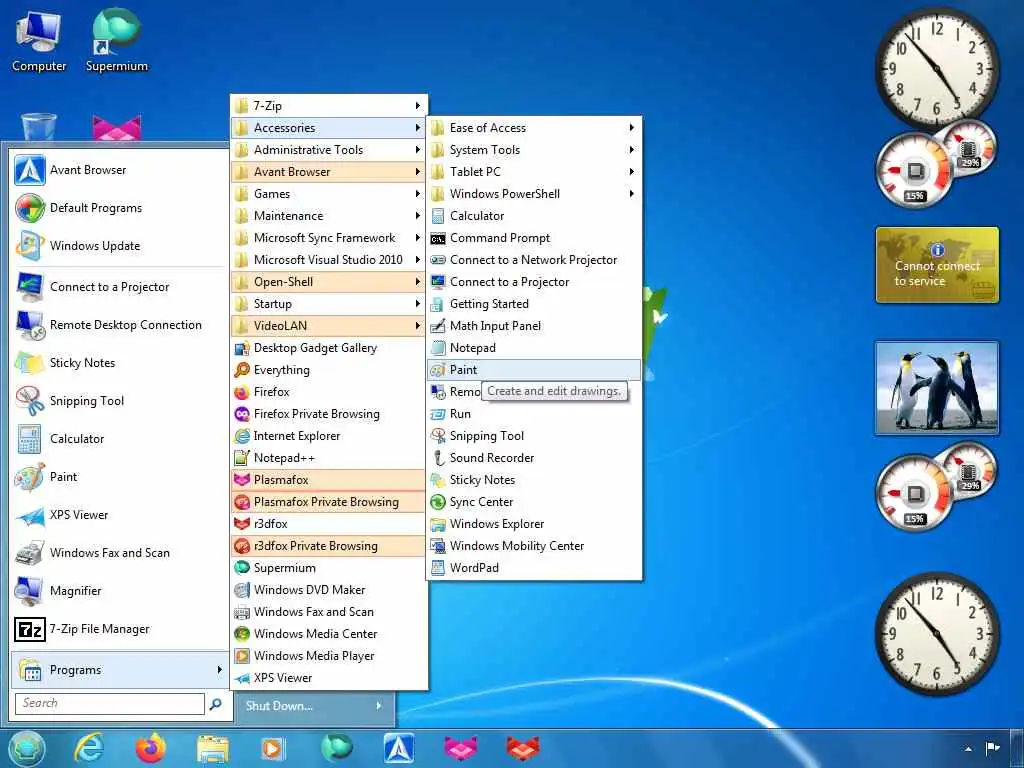Click the top desktop clock gadget
The image size is (1024, 768).
point(936,67)
